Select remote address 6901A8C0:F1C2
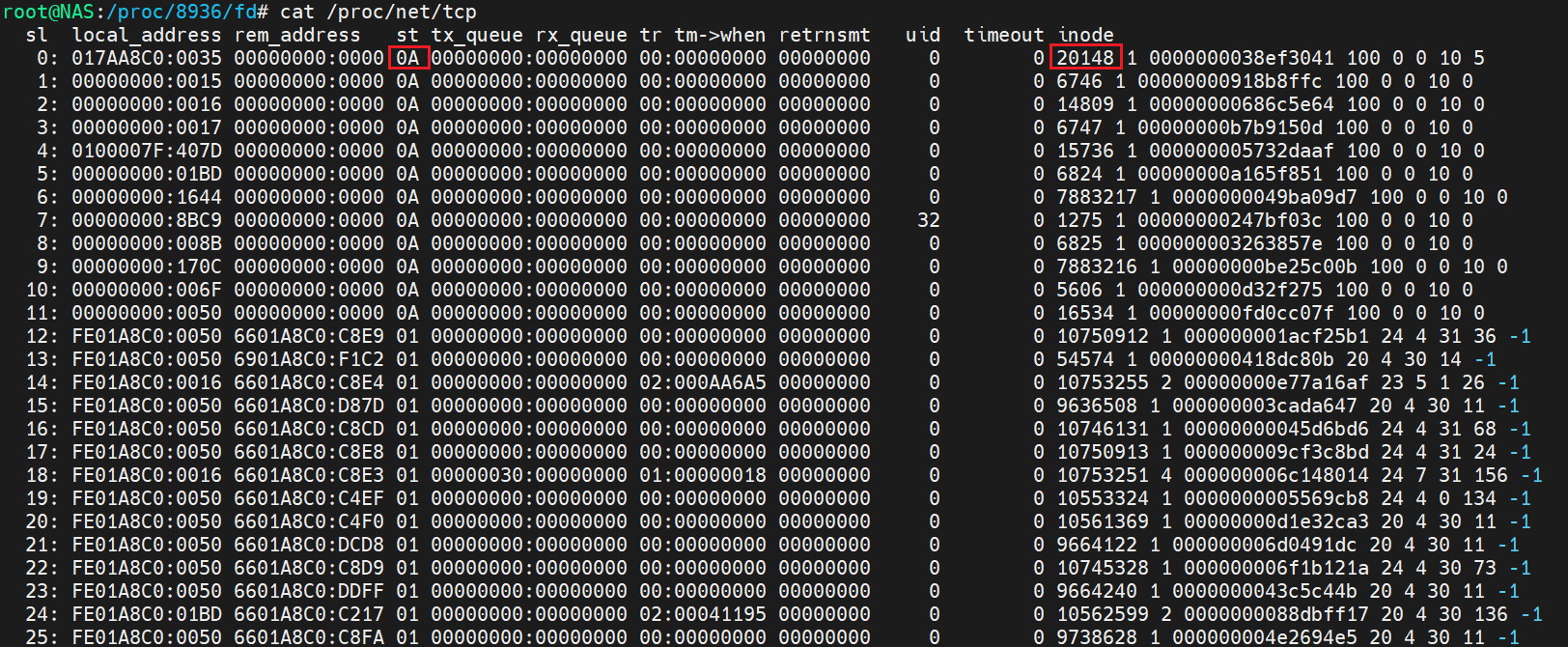Screen dimensions: 1568x647 coord(309,359)
